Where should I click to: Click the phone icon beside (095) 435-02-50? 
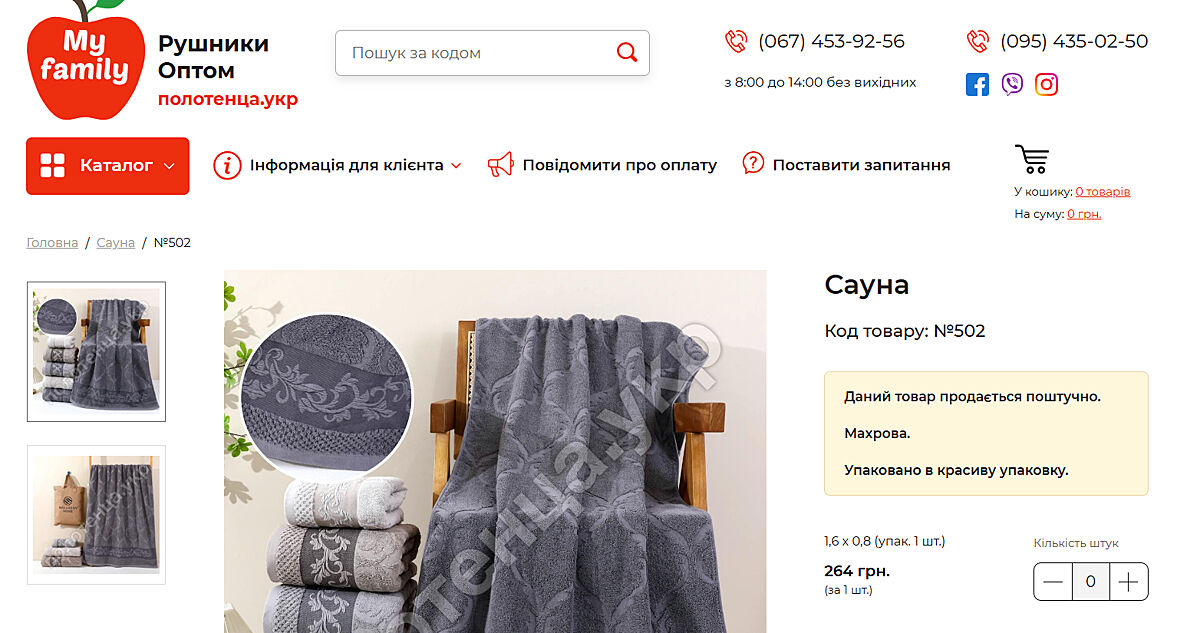[978, 41]
